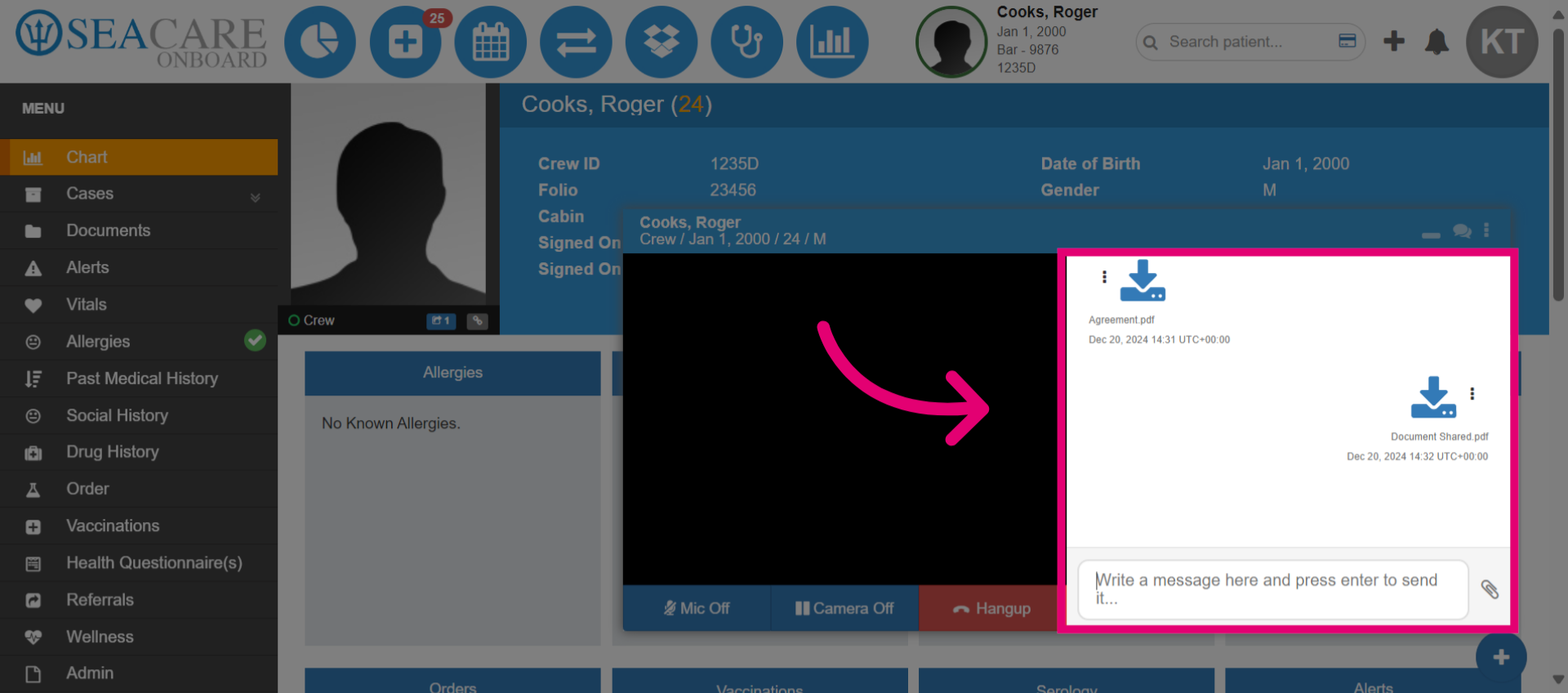Screen dimensions: 1568x693
Task: Click the link icon below patient photo
Action: tap(478, 320)
